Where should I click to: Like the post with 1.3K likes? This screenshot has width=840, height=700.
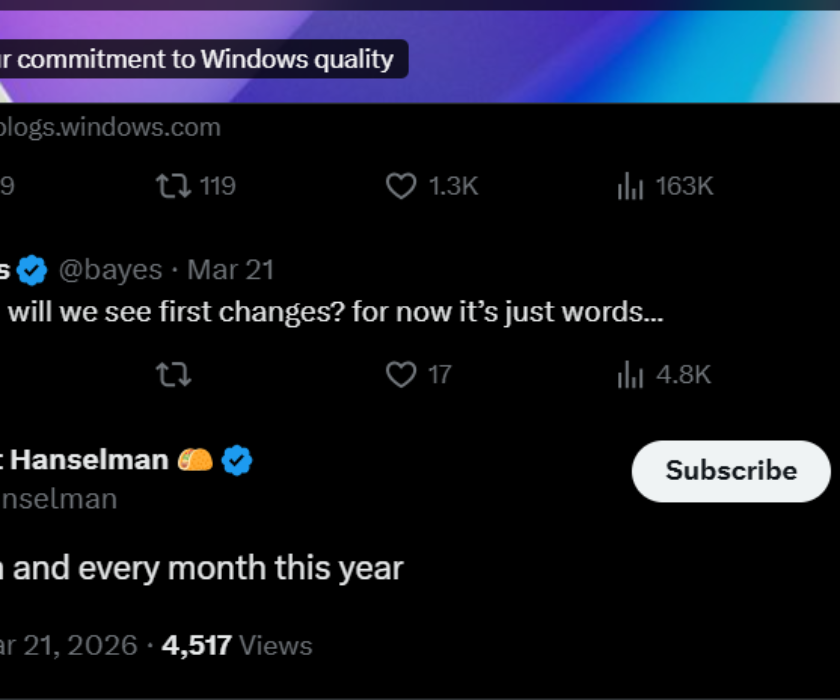click(401, 185)
